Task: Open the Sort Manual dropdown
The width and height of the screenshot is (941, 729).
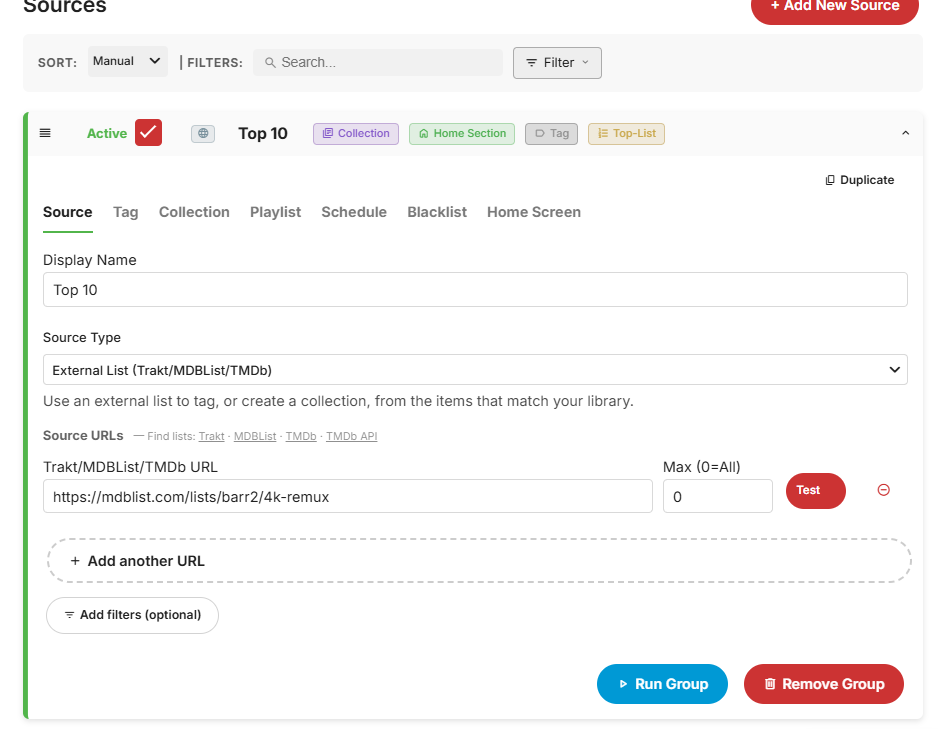Action: tap(127, 61)
